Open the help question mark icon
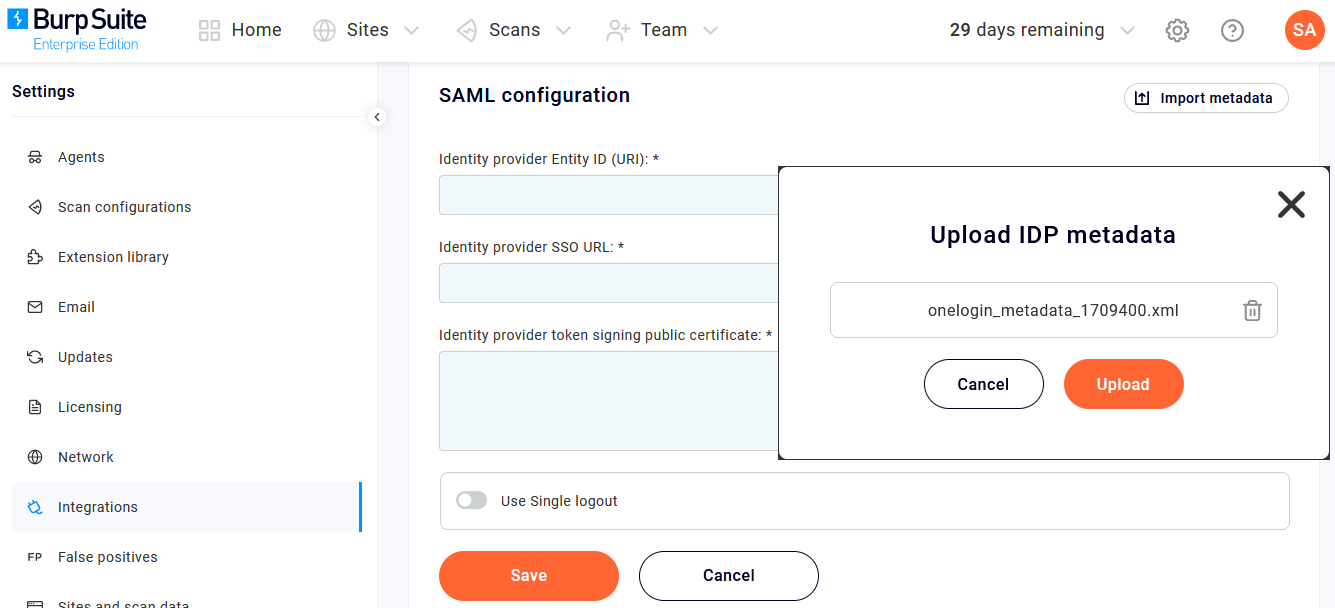 [x=1232, y=30]
